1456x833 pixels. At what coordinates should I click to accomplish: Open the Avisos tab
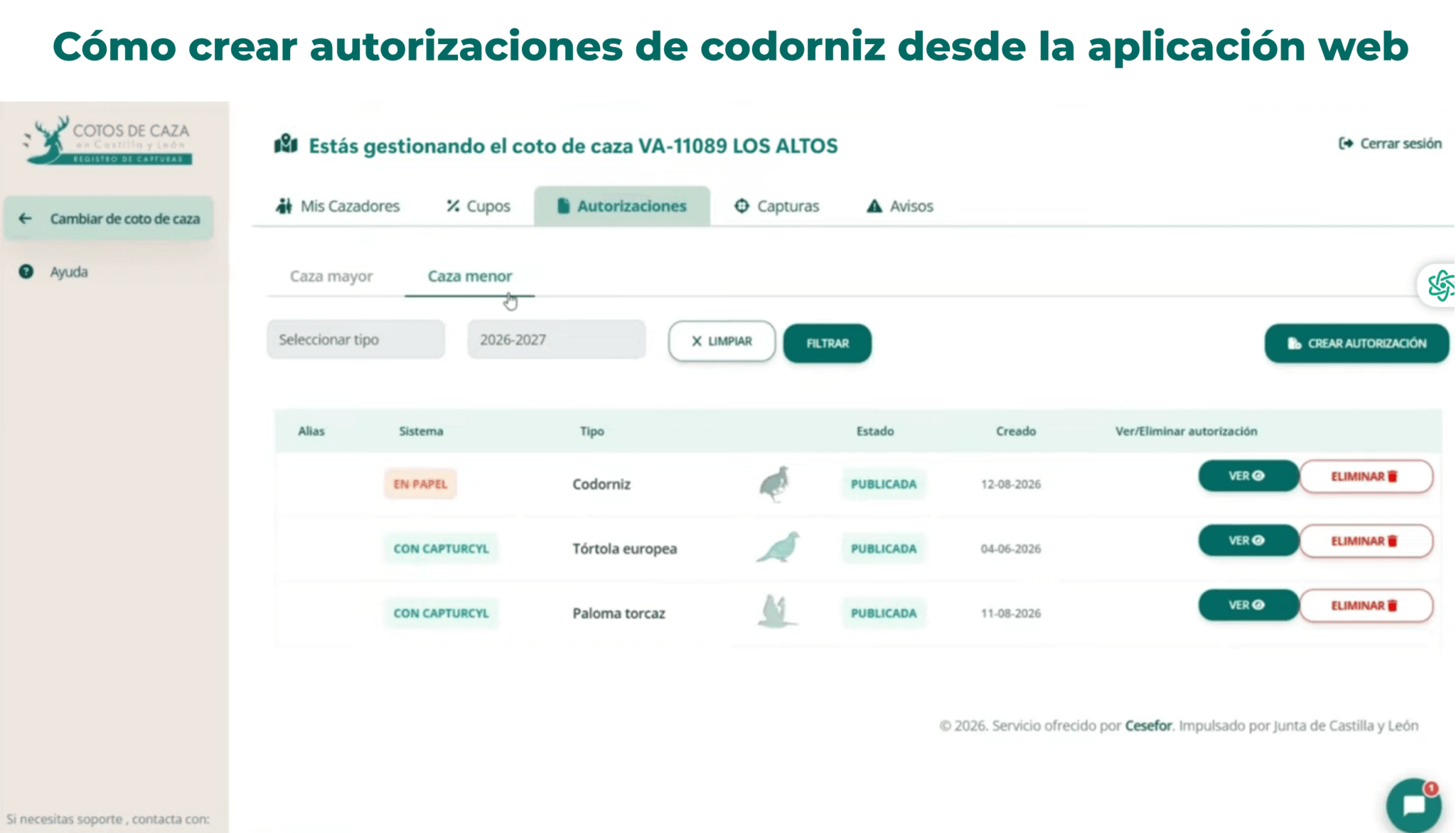(899, 206)
